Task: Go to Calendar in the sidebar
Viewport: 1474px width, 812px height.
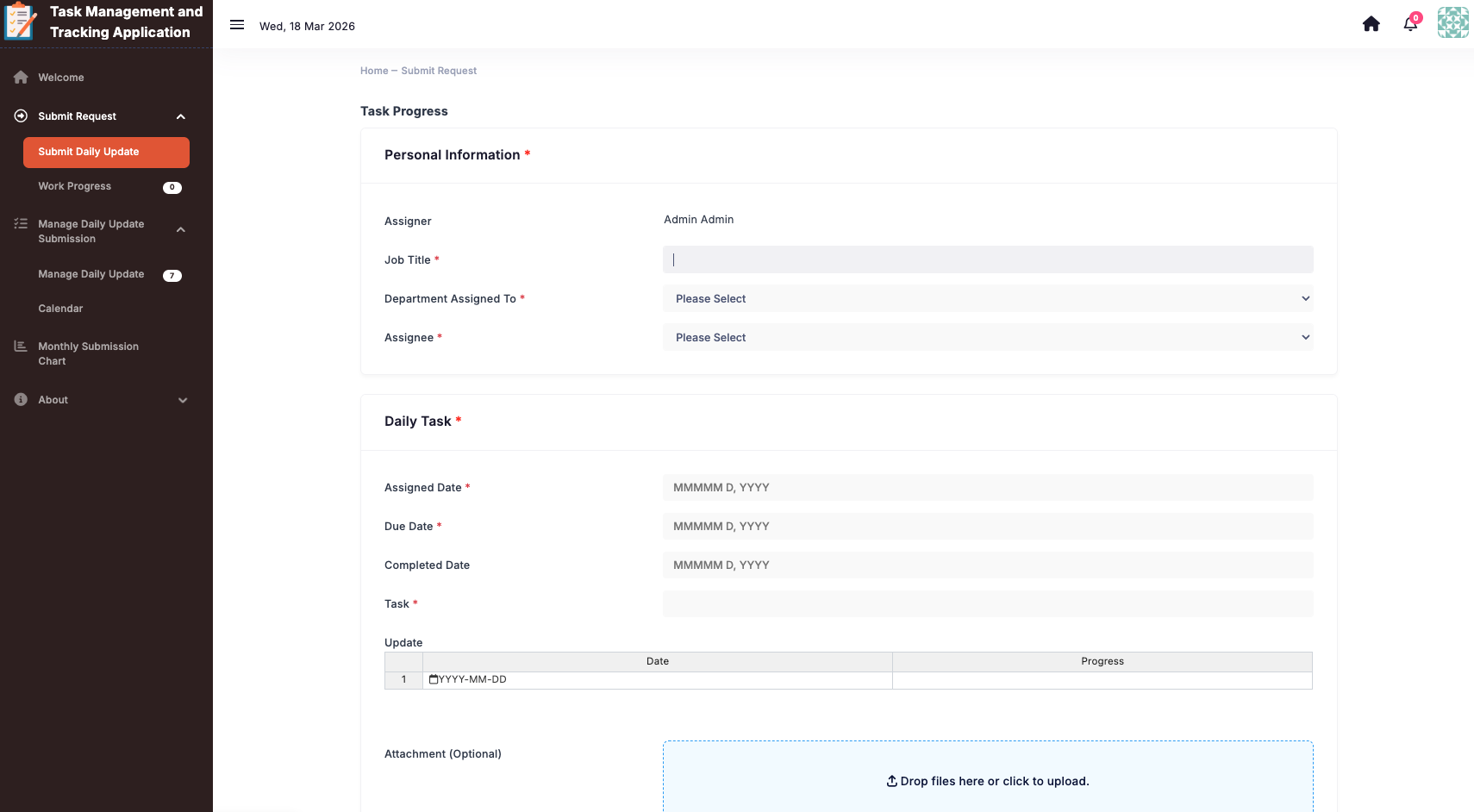Action: tap(60, 309)
